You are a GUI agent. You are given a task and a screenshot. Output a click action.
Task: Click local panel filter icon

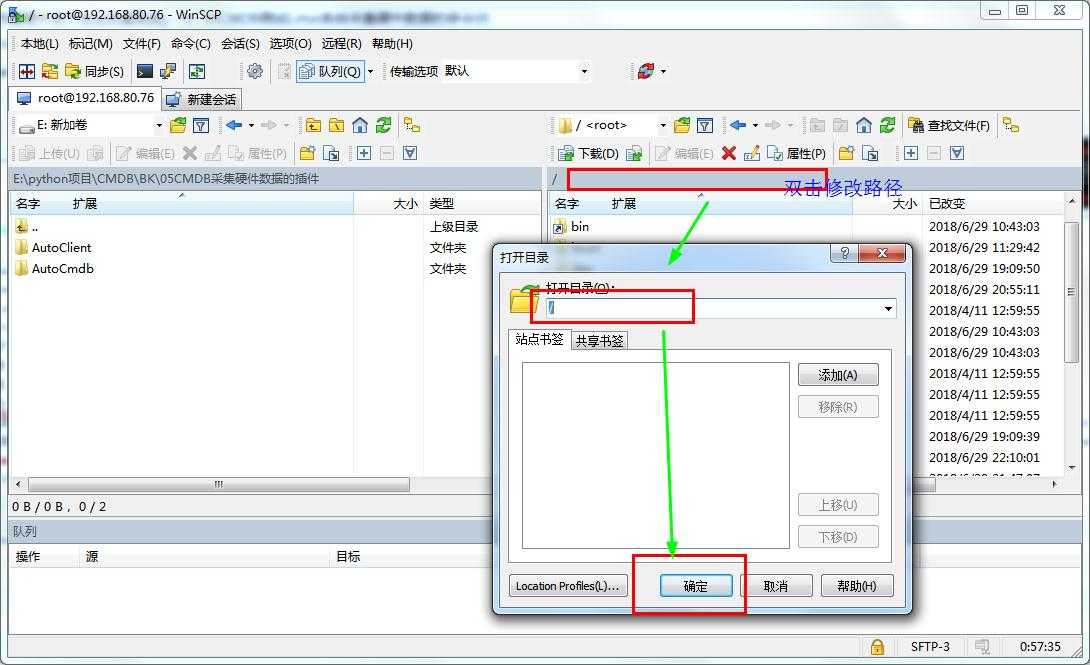pyautogui.click(x=201, y=125)
